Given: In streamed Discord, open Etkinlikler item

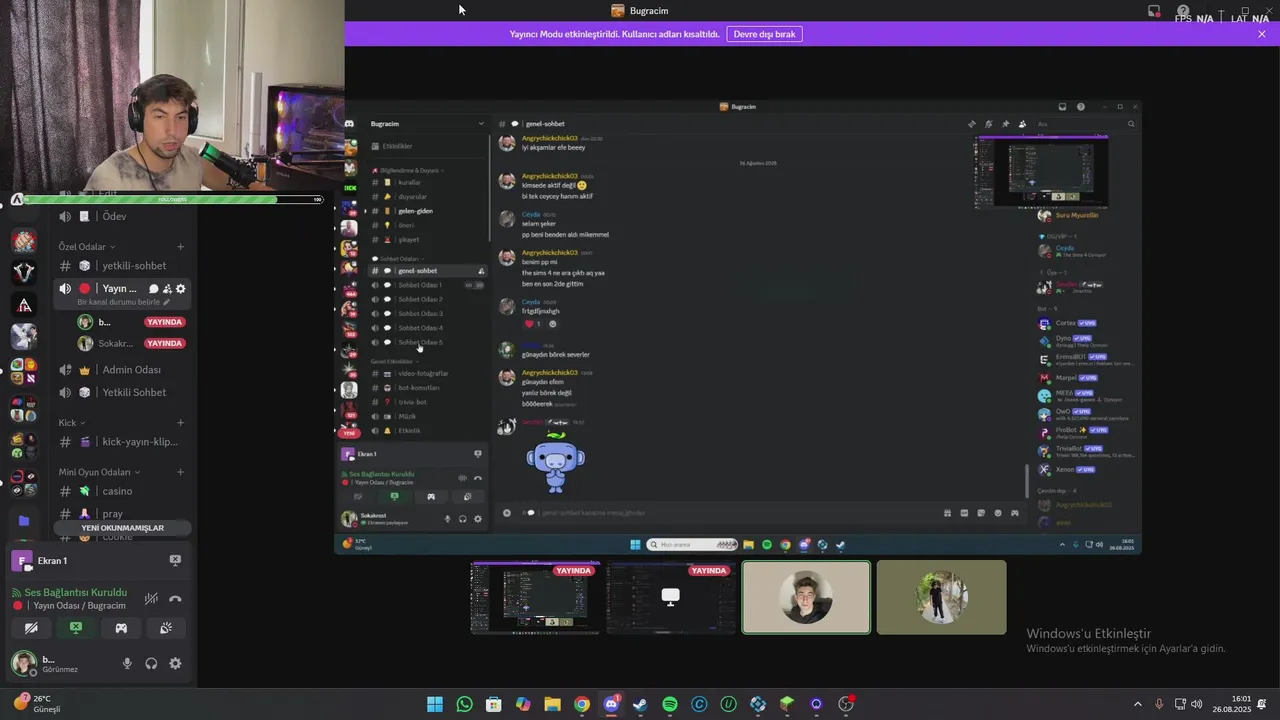Looking at the screenshot, I should coord(427,146).
